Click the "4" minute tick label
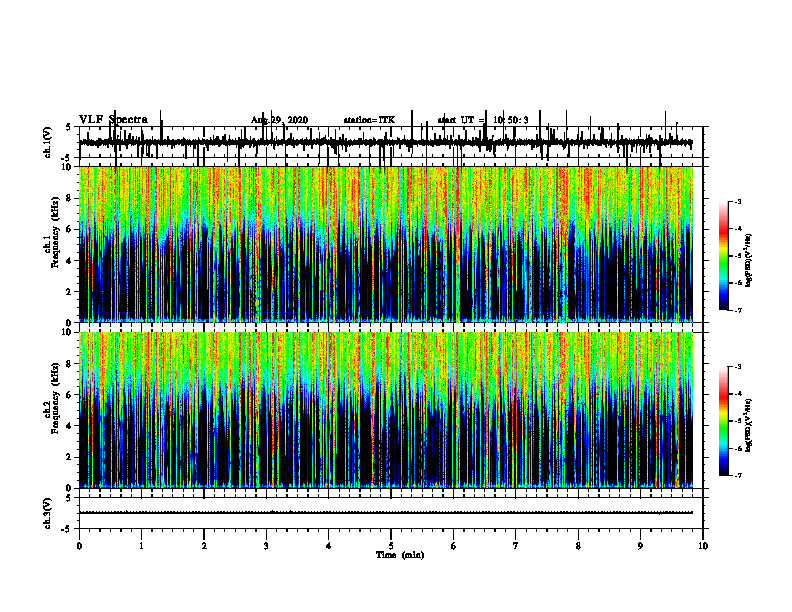This screenshot has width=792, height=612. [x=329, y=546]
